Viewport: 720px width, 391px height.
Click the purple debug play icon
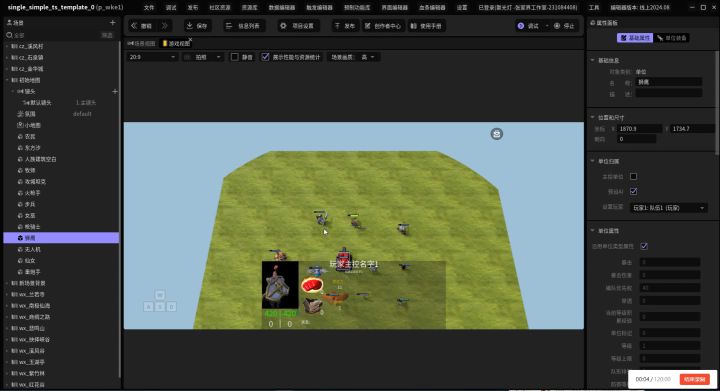tap(521, 26)
